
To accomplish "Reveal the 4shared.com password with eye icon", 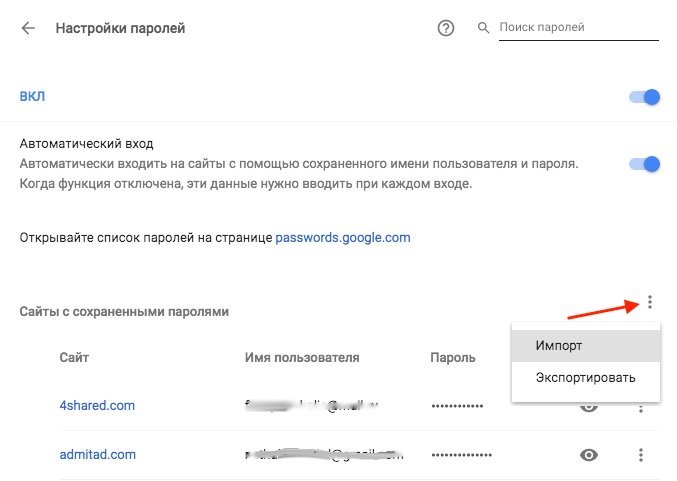I will coord(588,407).
